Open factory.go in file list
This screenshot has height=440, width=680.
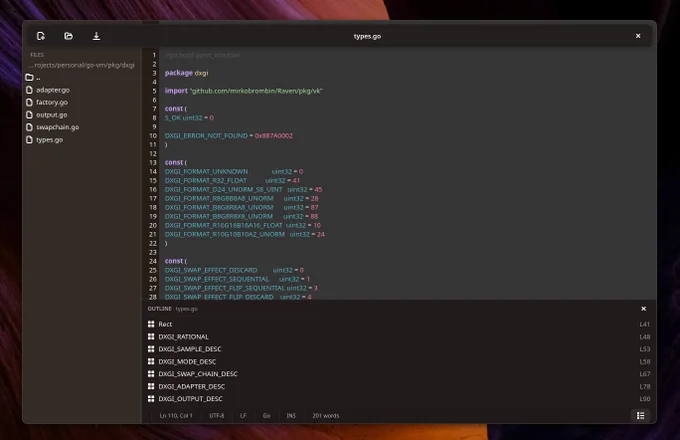(82, 102)
